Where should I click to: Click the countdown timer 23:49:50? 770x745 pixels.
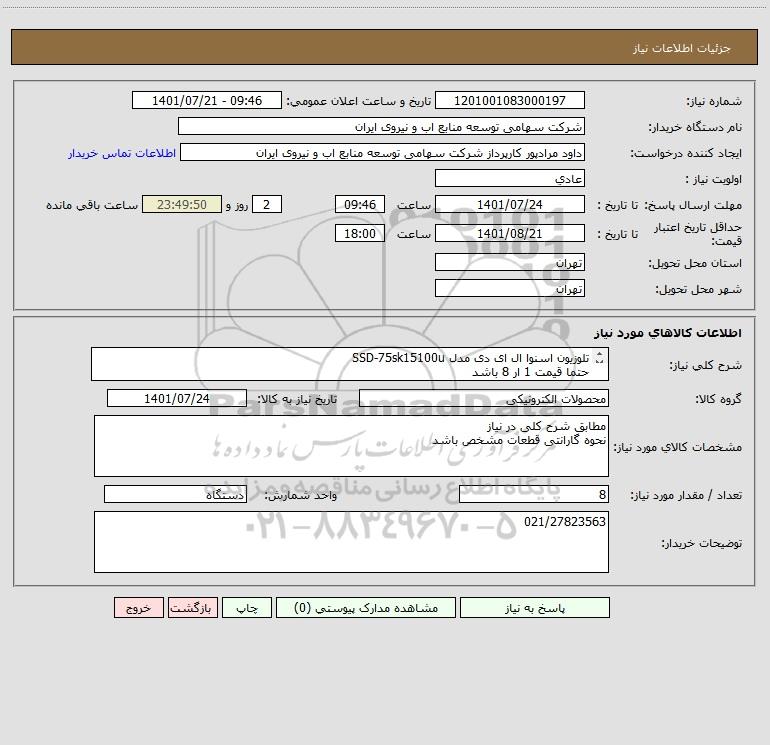tap(182, 205)
